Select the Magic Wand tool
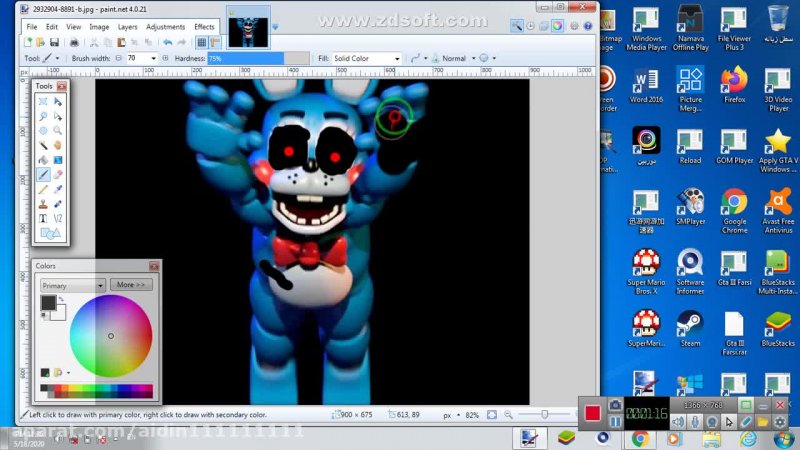800x450 pixels. (x=44, y=145)
